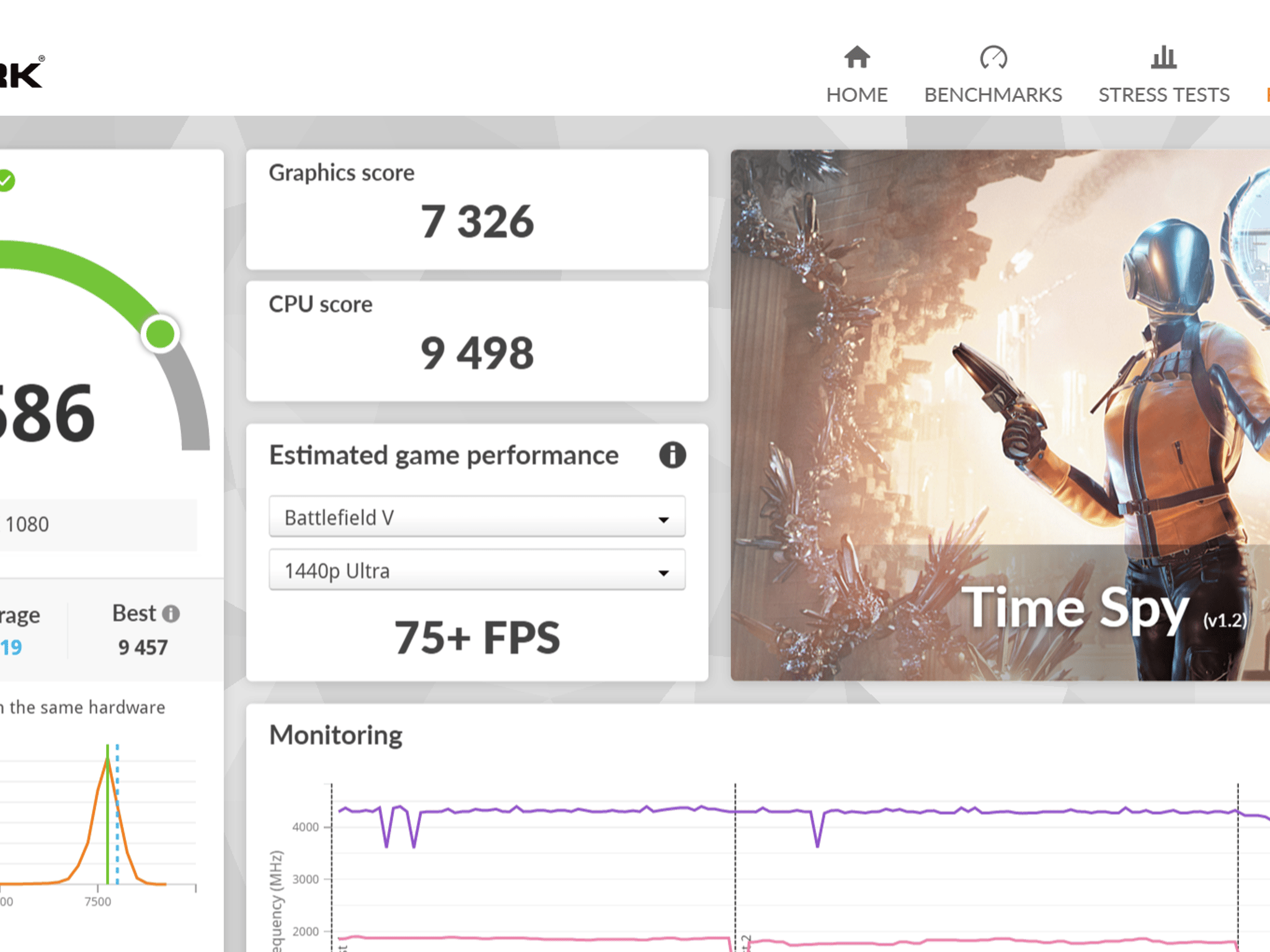This screenshot has height=952, width=1270.
Task: Click the 7500 axis label on score chart
Action: coord(98,902)
